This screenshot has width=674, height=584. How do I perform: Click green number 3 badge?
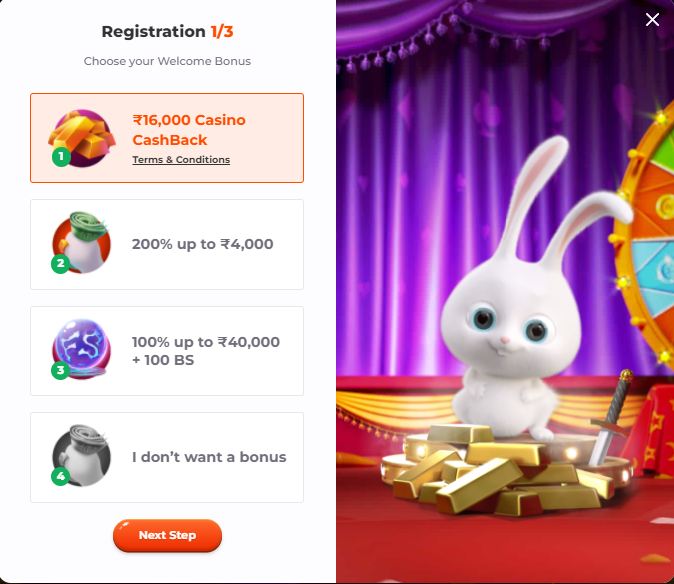click(x=61, y=370)
